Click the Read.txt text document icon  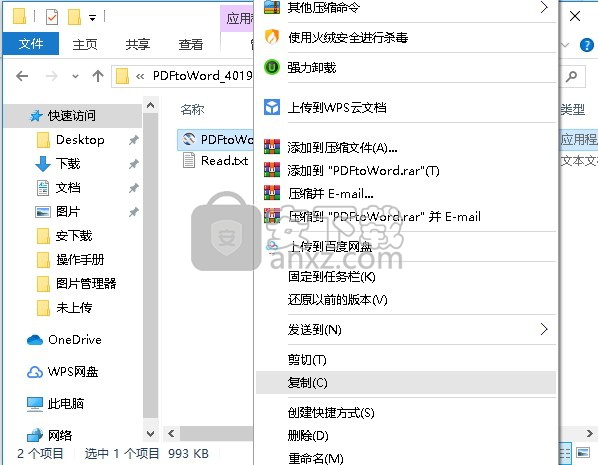coord(189,160)
